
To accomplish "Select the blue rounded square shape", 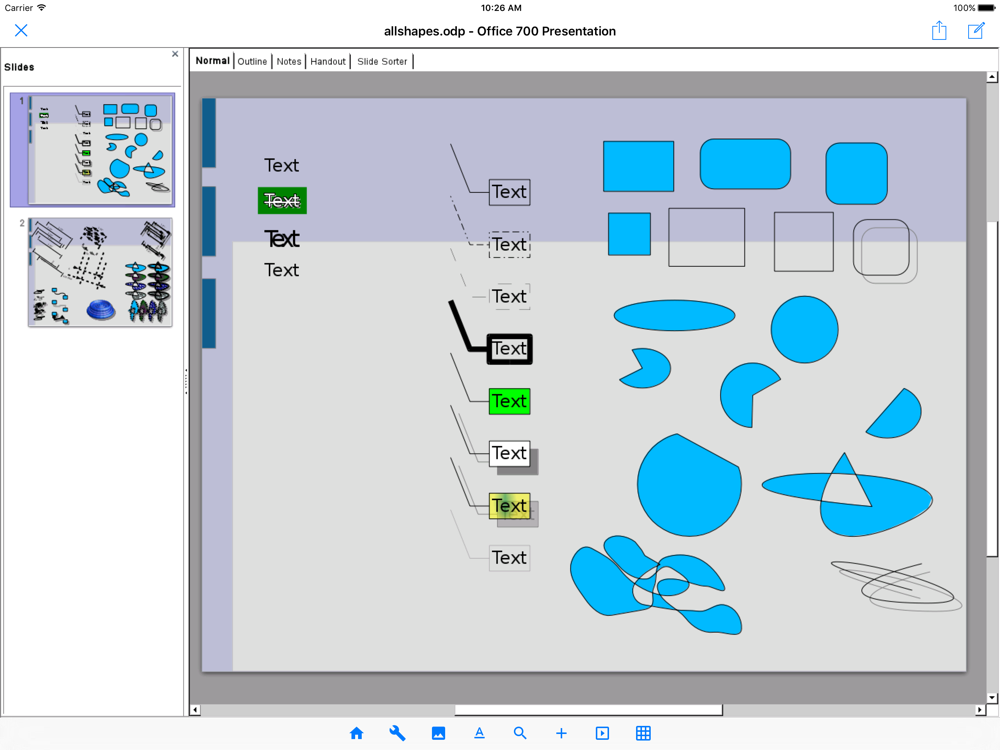I will pyautogui.click(x=857, y=173).
